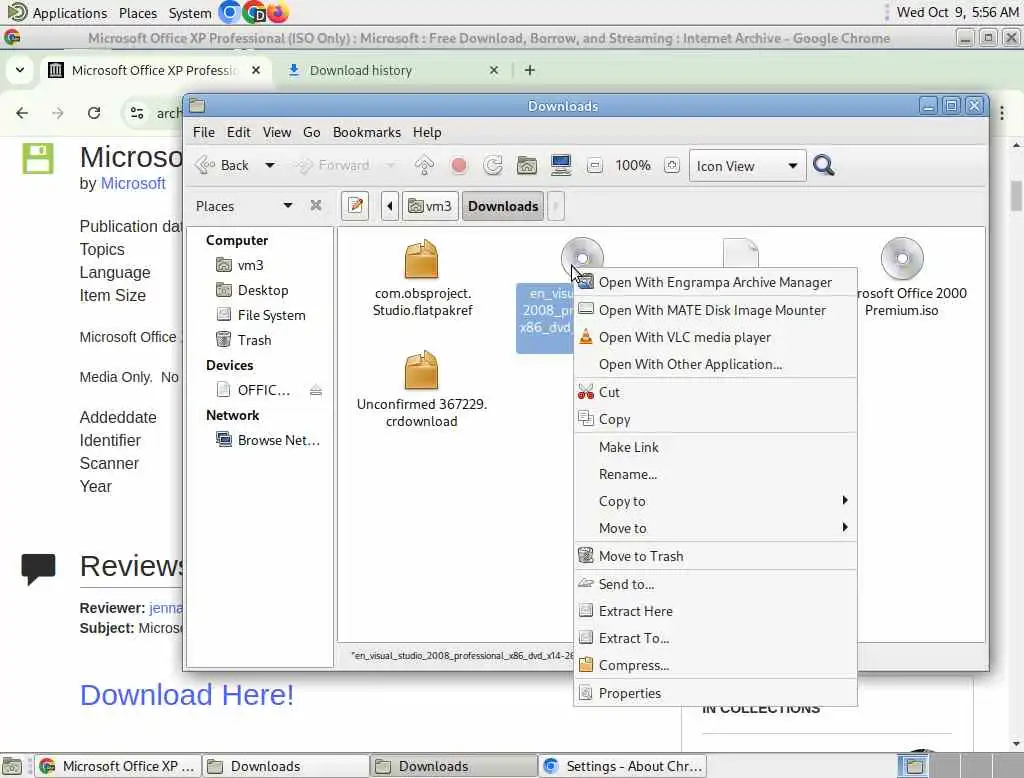Select the com.obsproject.Studio.flatpakref file
1024x778 pixels.
(x=422, y=279)
